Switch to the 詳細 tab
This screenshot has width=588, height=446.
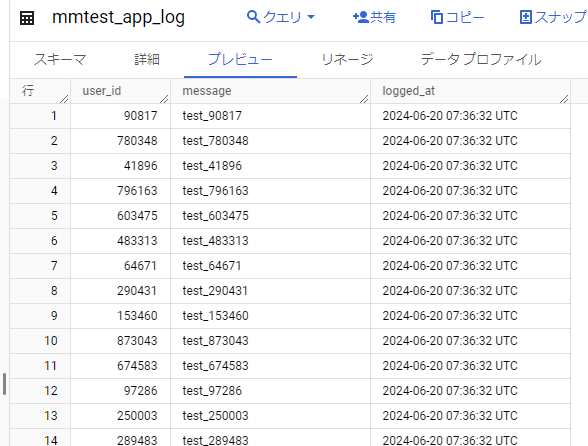pos(147,59)
